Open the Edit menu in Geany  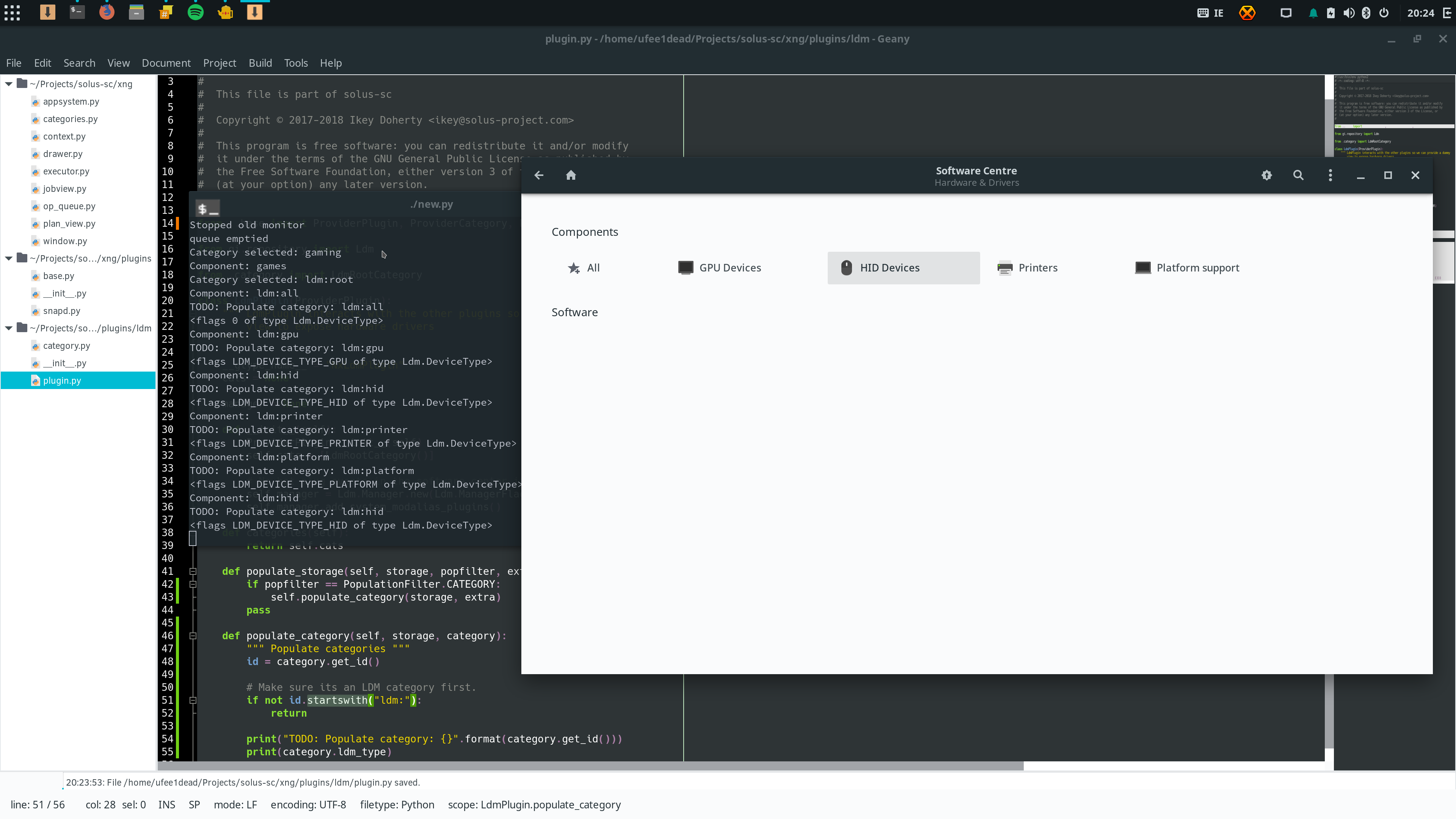pos(42,63)
